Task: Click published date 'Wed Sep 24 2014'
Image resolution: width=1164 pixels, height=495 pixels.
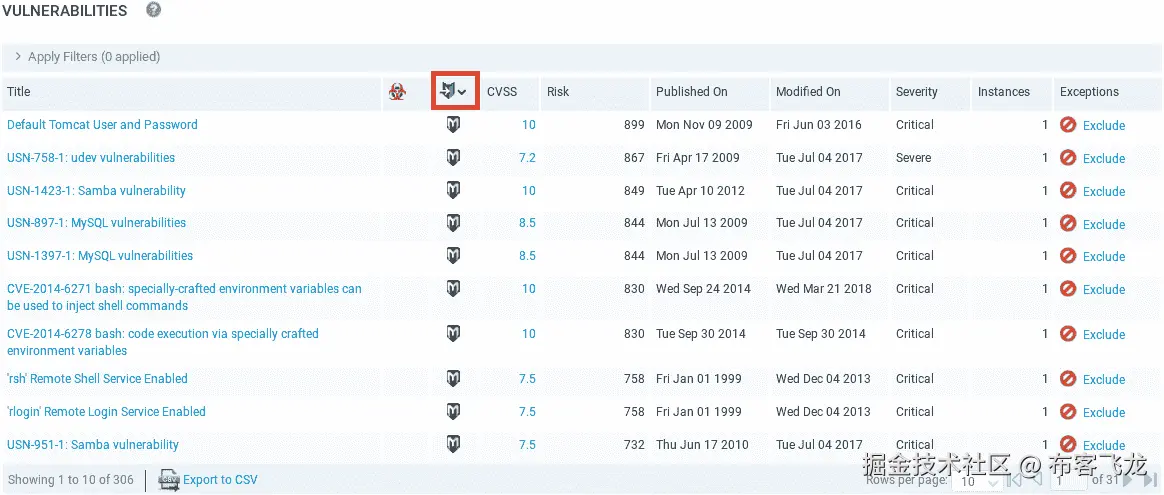Action: [704, 288]
